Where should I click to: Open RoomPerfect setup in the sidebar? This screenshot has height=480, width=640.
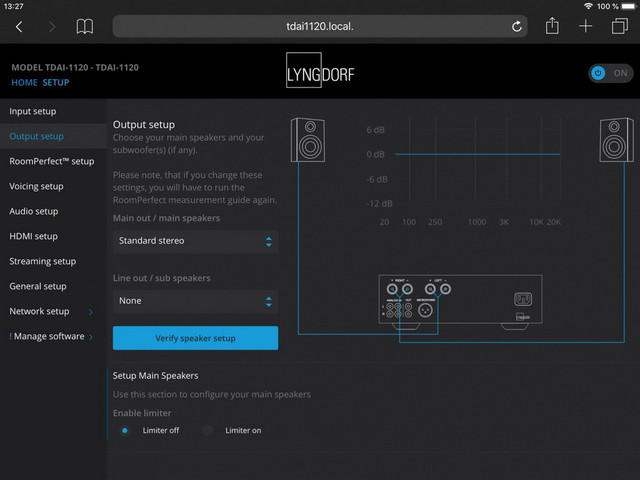pyautogui.click(x=52, y=161)
